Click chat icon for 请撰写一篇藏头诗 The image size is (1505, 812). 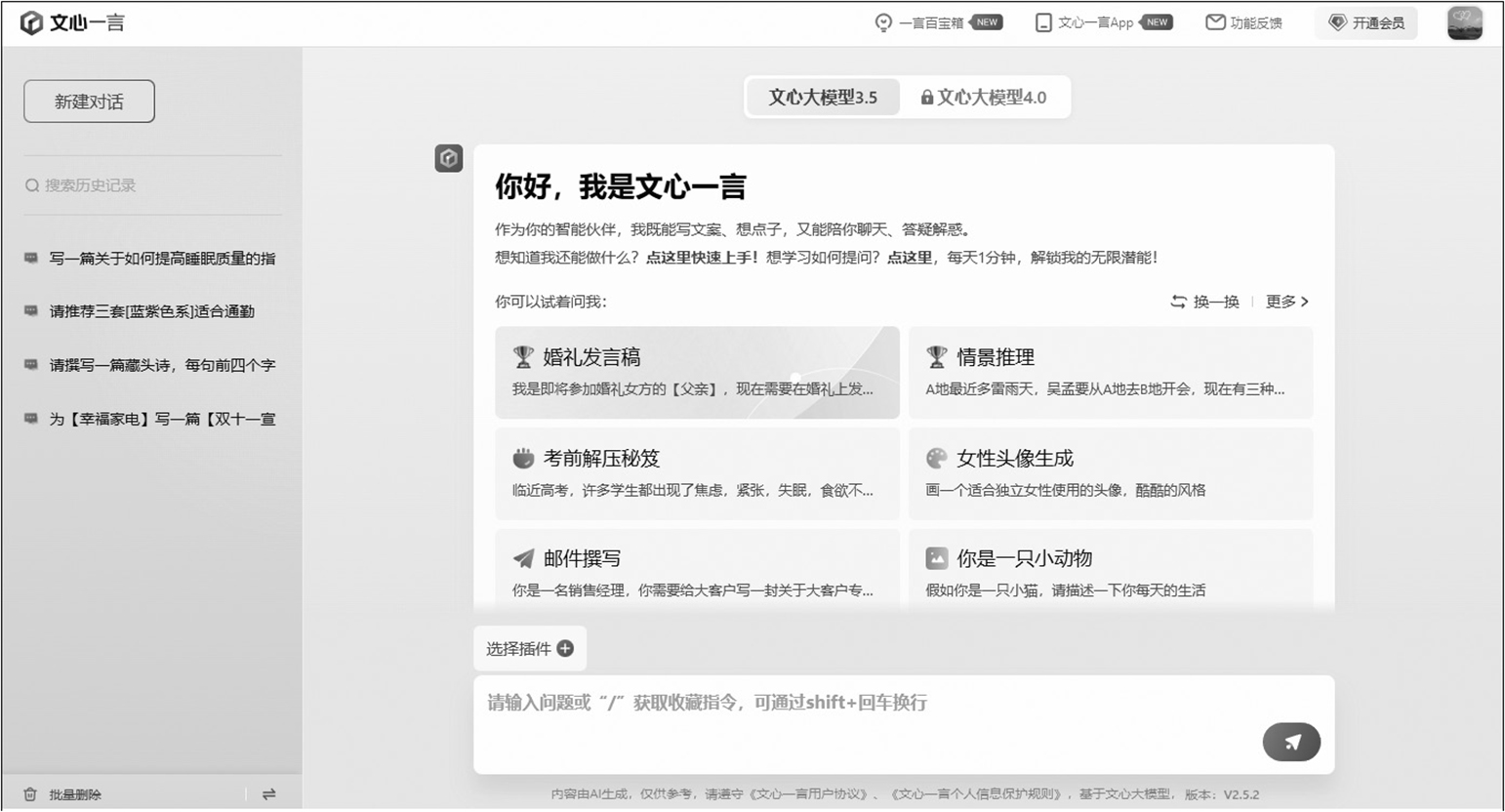(31, 365)
